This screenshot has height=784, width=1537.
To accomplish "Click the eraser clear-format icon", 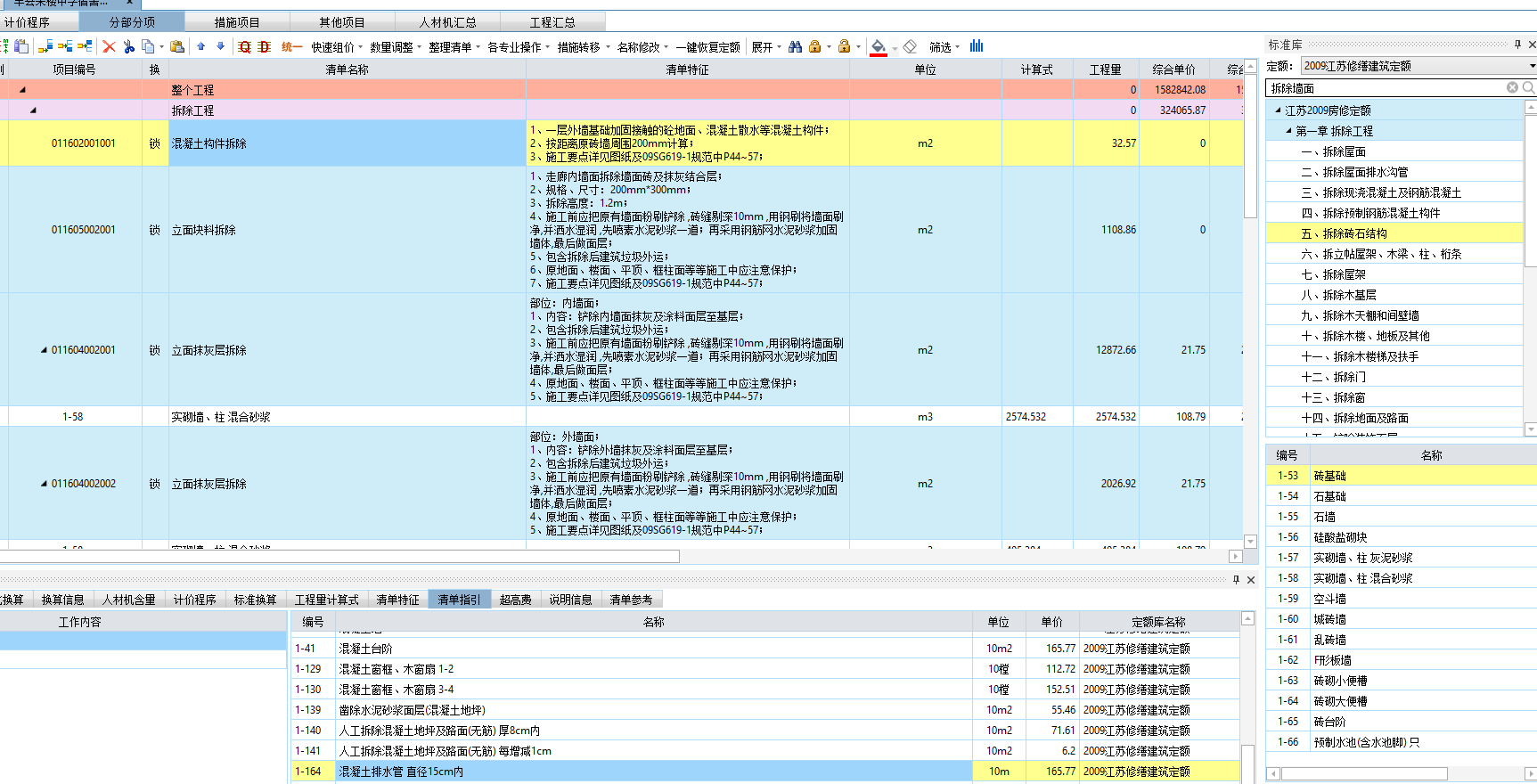I will click(x=910, y=46).
